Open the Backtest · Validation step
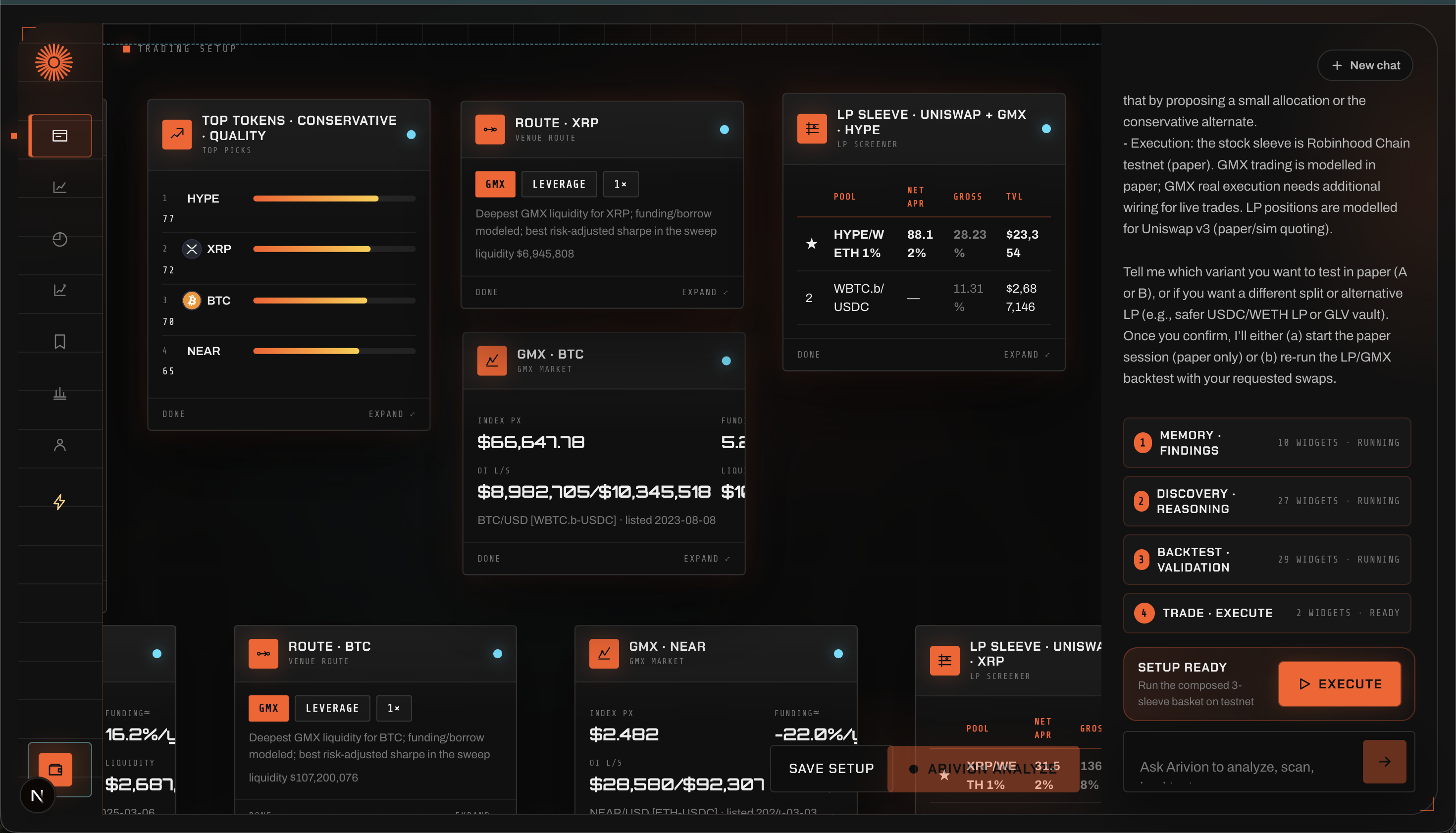 (1267, 560)
